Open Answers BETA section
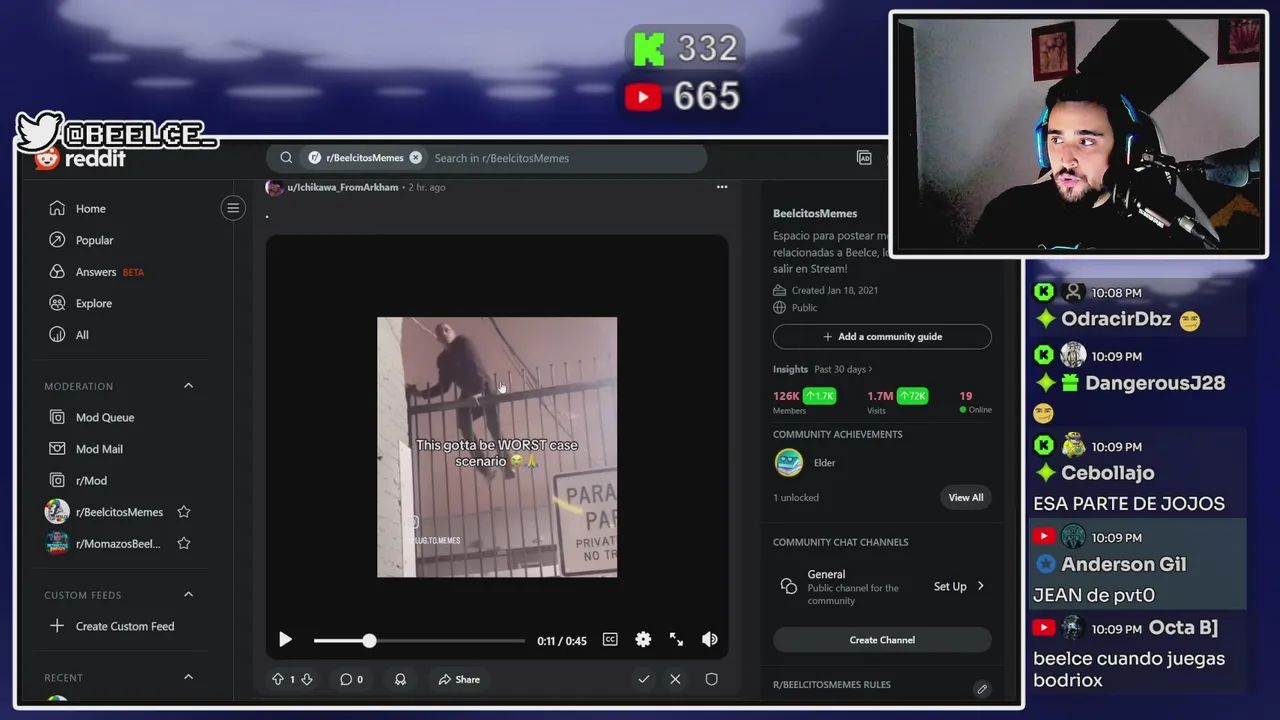 pos(96,272)
